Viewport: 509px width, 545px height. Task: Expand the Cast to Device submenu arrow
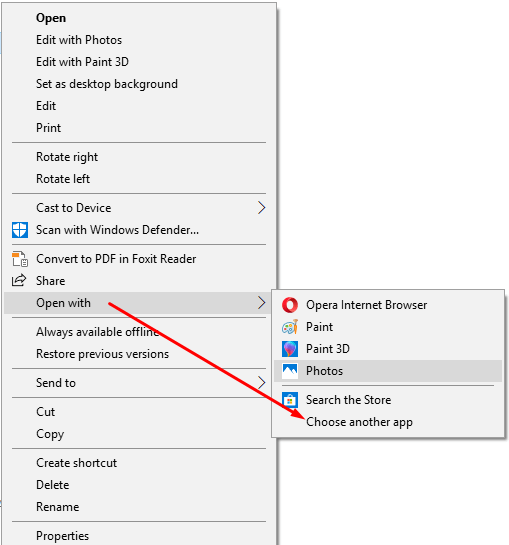pyautogui.click(x=262, y=208)
